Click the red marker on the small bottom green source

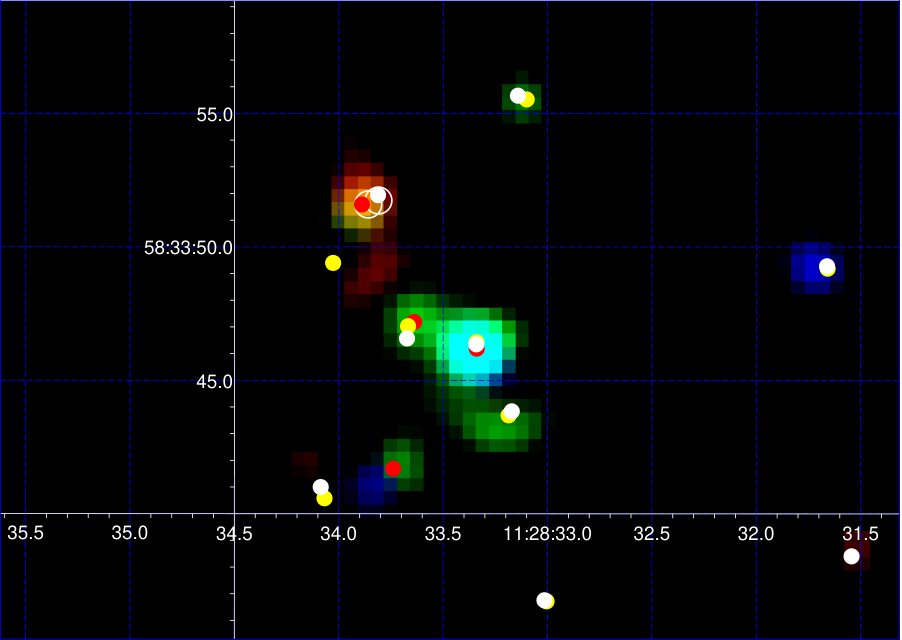(x=393, y=469)
